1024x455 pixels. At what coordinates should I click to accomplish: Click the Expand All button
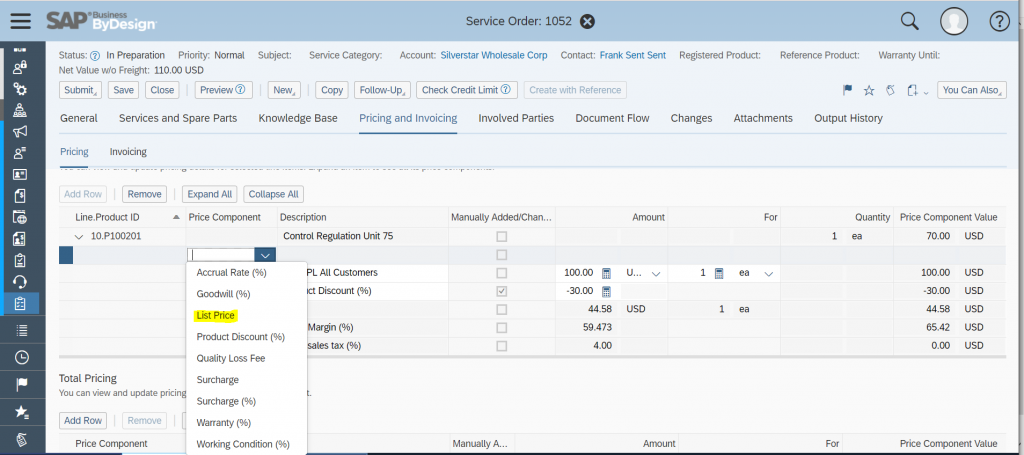point(210,194)
